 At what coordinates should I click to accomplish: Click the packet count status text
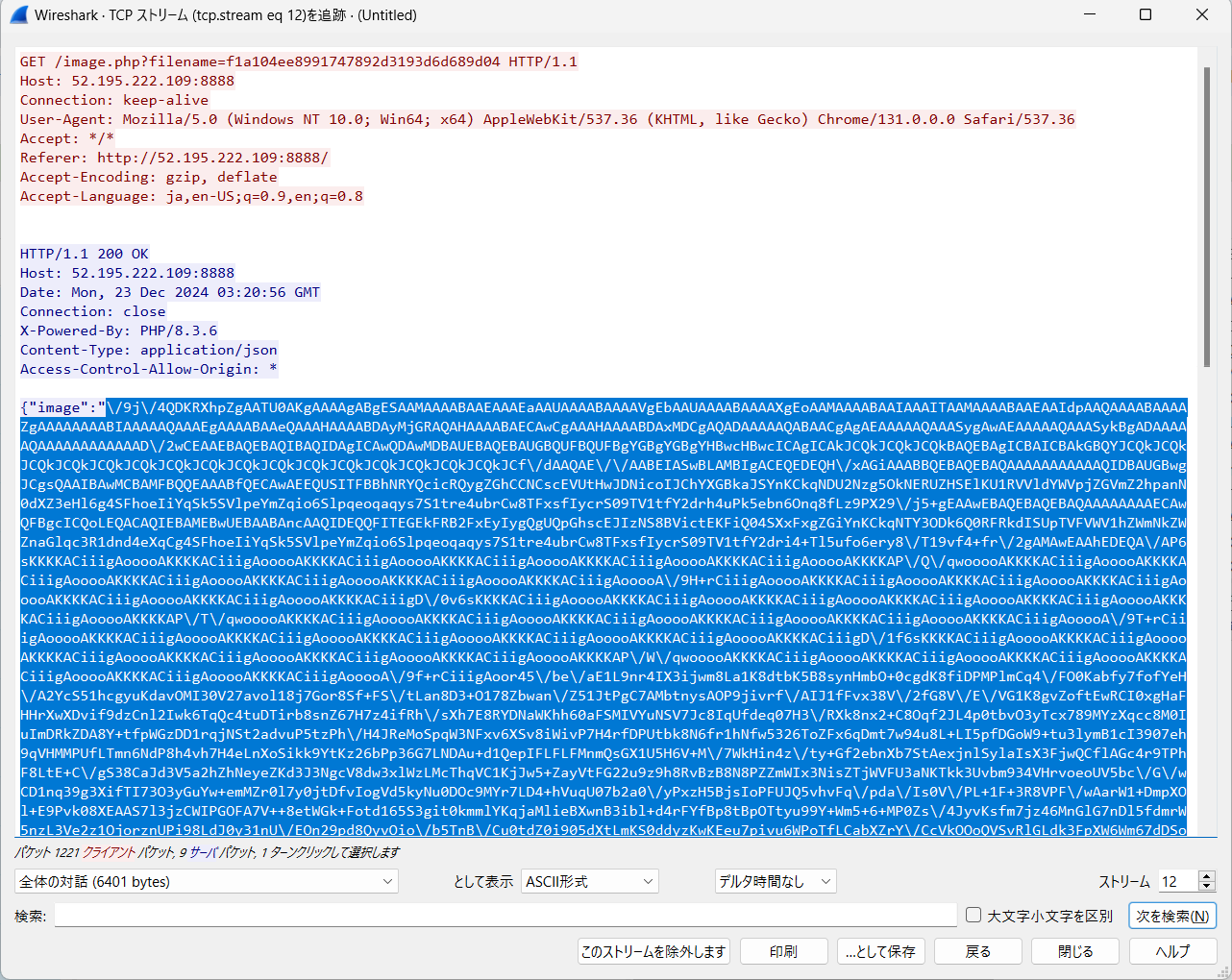[207, 852]
